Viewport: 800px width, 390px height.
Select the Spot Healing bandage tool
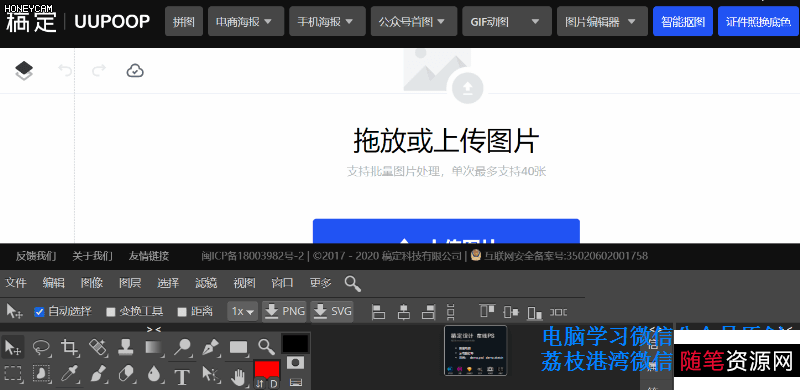(x=97, y=348)
